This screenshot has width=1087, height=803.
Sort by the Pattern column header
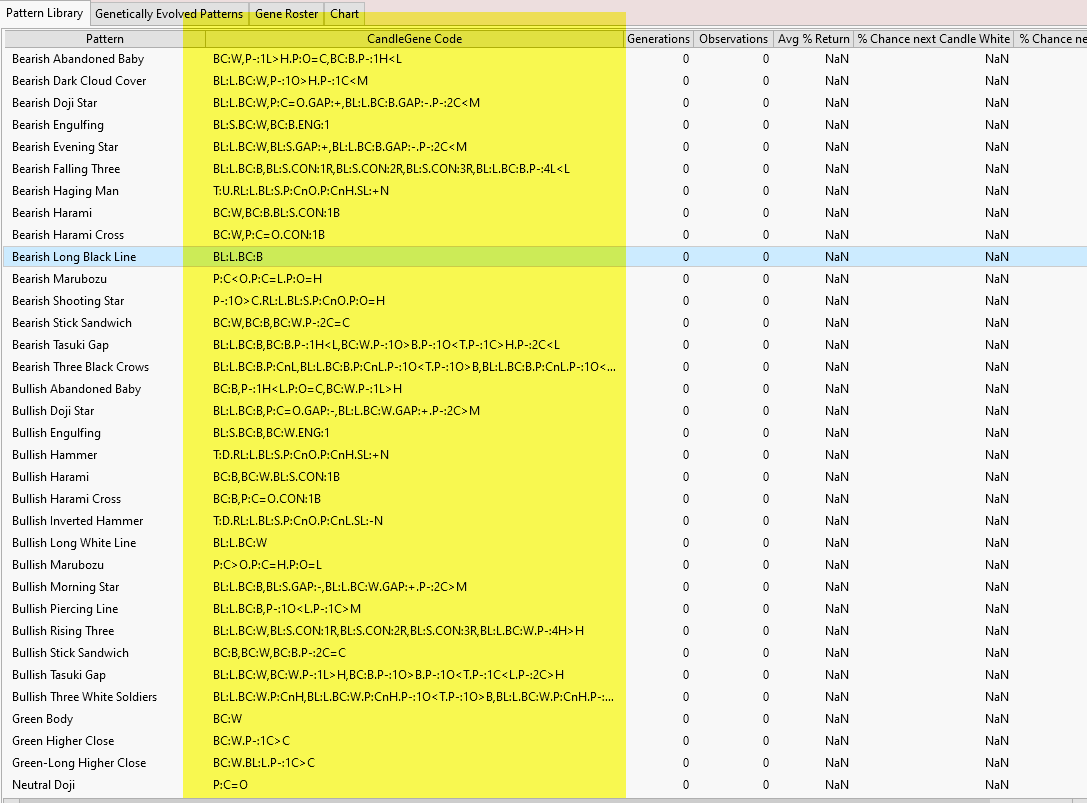(104, 39)
